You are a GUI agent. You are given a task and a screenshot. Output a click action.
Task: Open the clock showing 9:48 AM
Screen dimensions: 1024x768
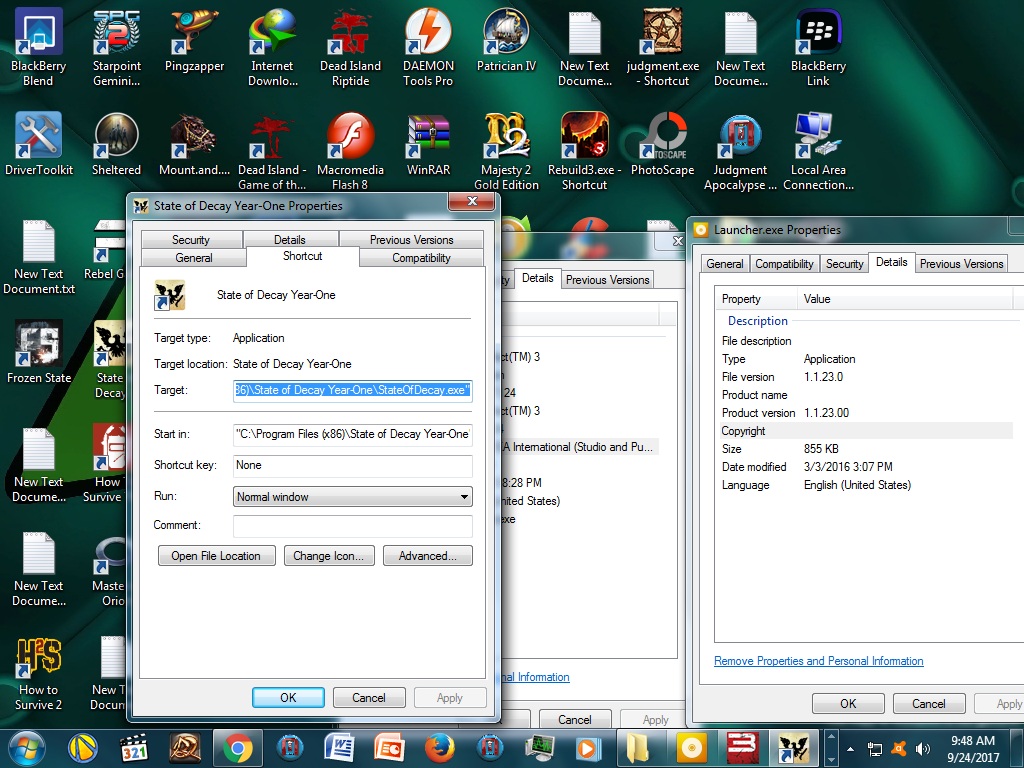(x=973, y=748)
